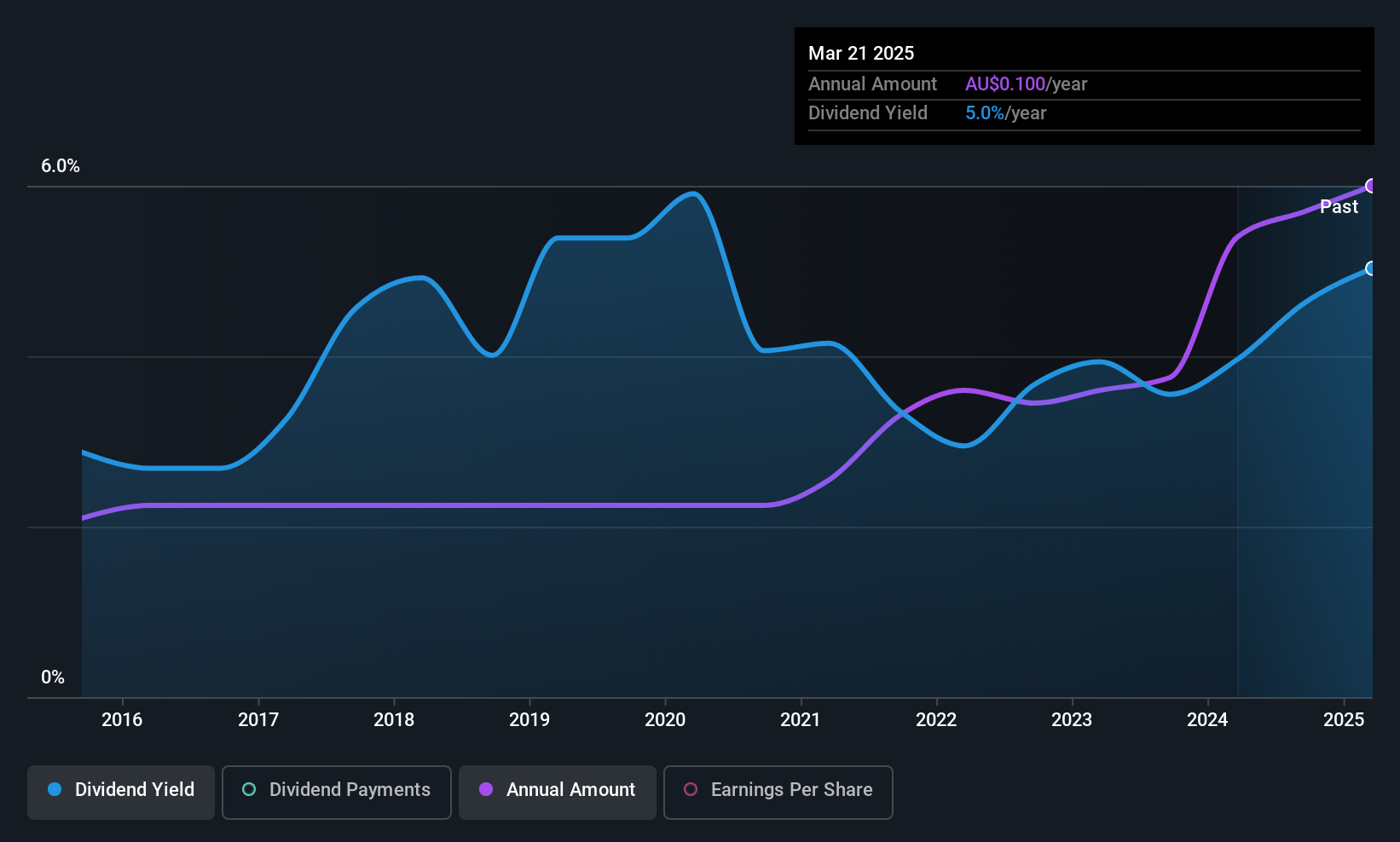The image size is (1400, 842).
Task: Click the pink Earnings Per Share circle
Action: (691, 790)
